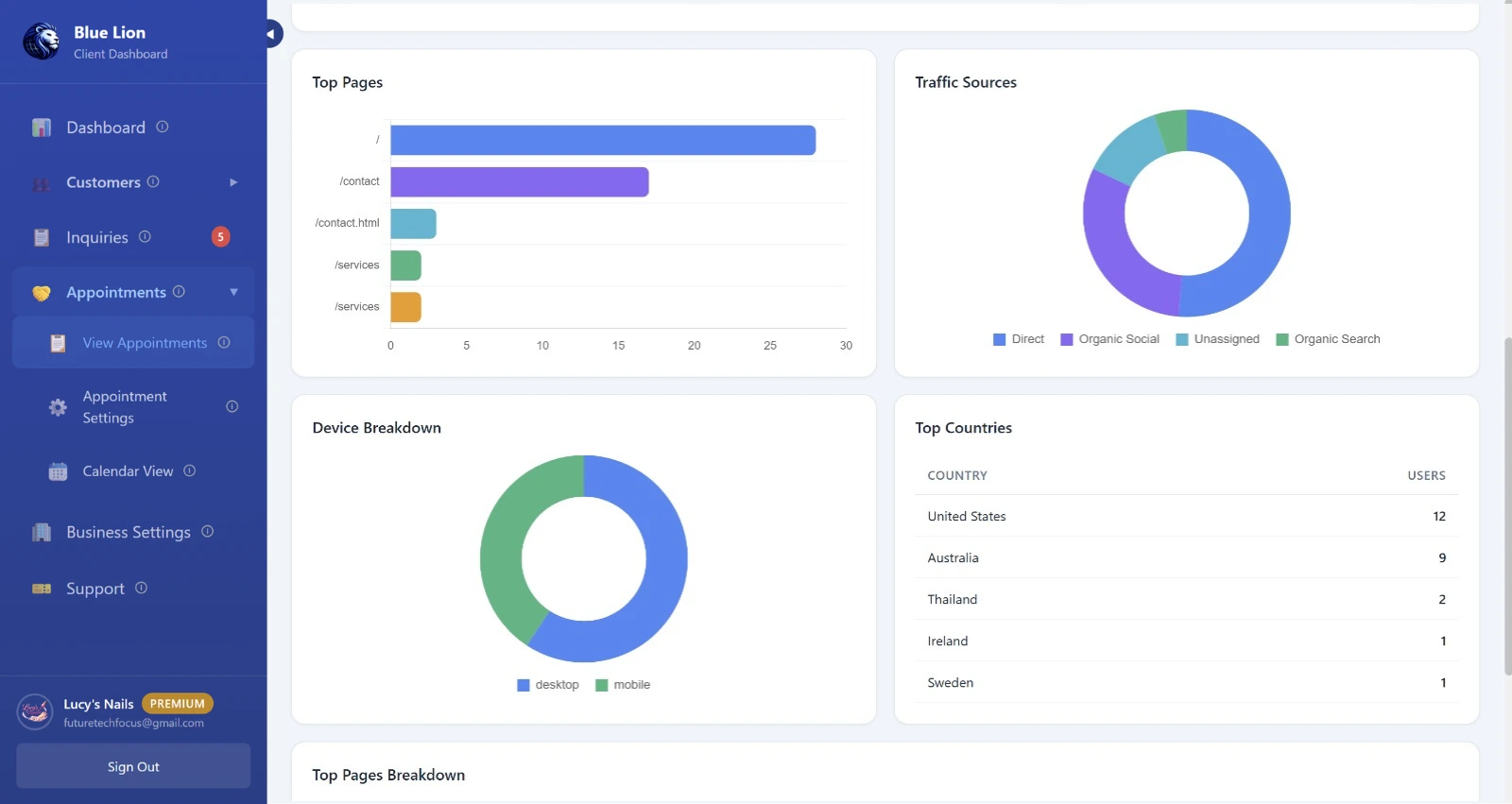The width and height of the screenshot is (1512, 804).
Task: Toggle the mobile legend in Device Breakdown
Action: pos(623,685)
